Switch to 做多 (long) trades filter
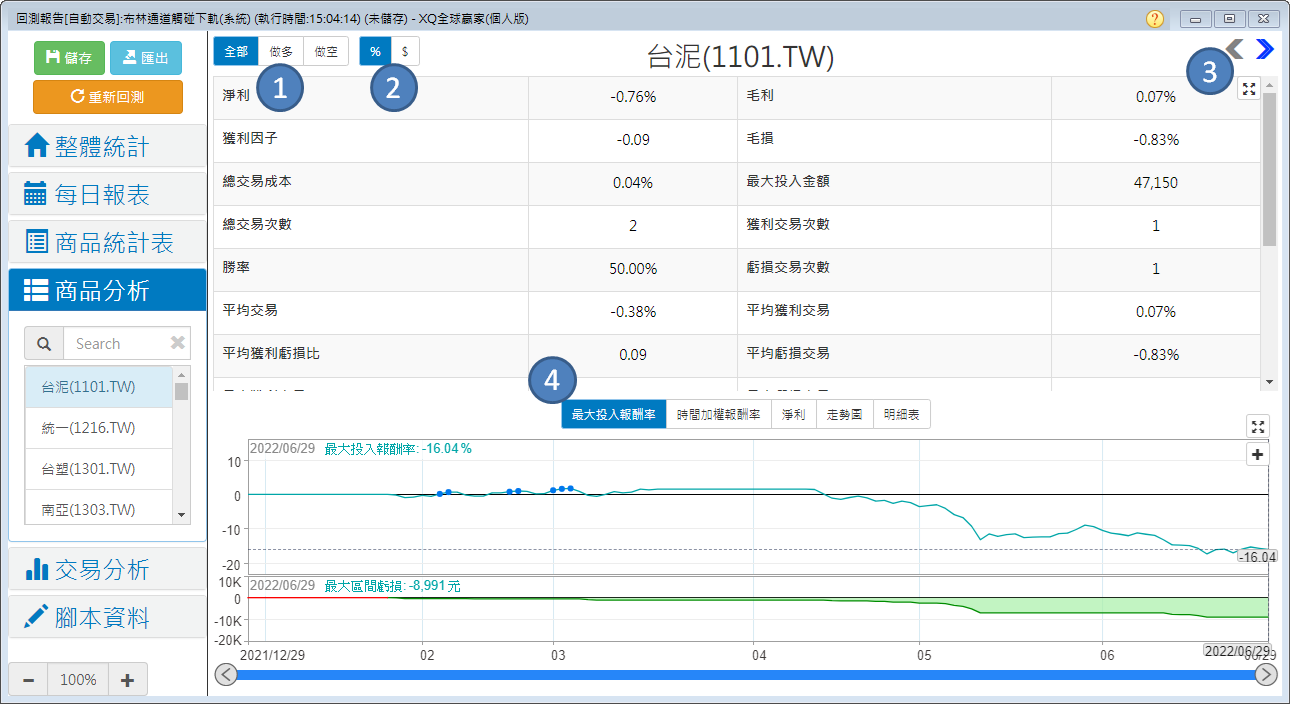 281,51
